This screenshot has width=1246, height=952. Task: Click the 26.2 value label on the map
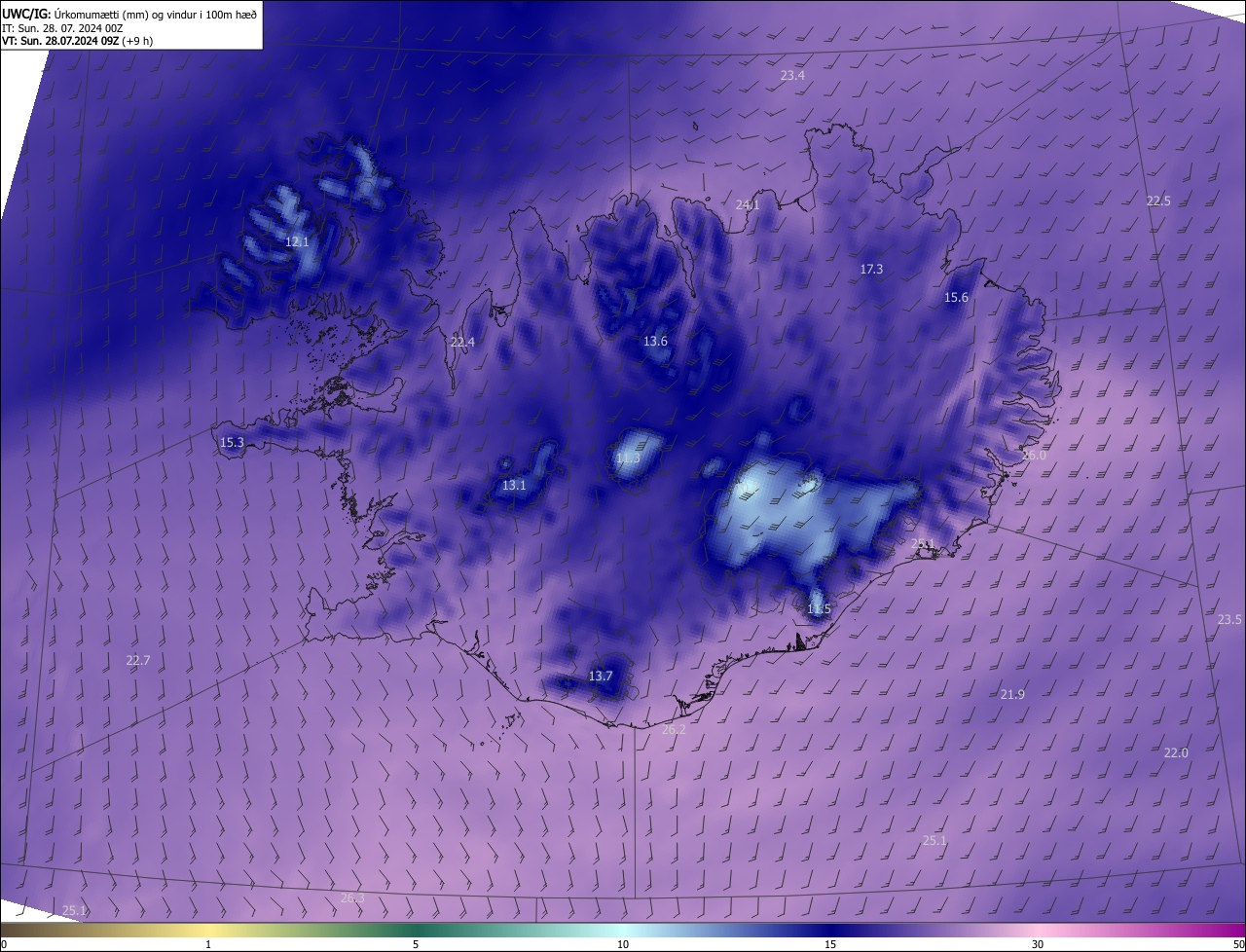674,729
